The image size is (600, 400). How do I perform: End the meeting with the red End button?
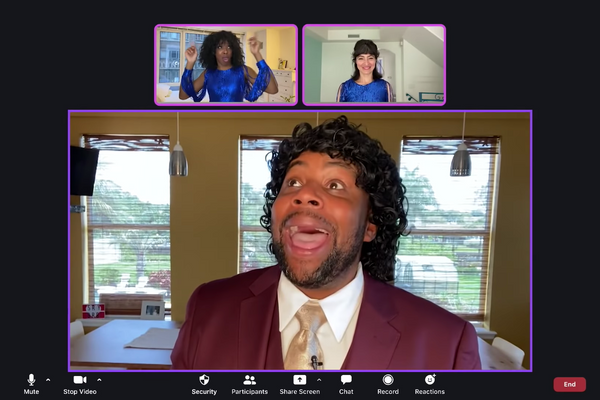coord(569,384)
